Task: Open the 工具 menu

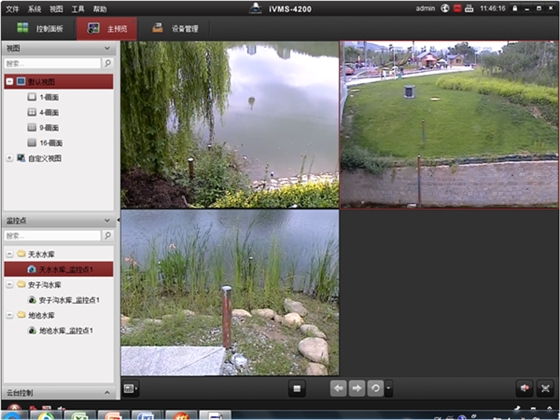Action: pyautogui.click(x=78, y=9)
